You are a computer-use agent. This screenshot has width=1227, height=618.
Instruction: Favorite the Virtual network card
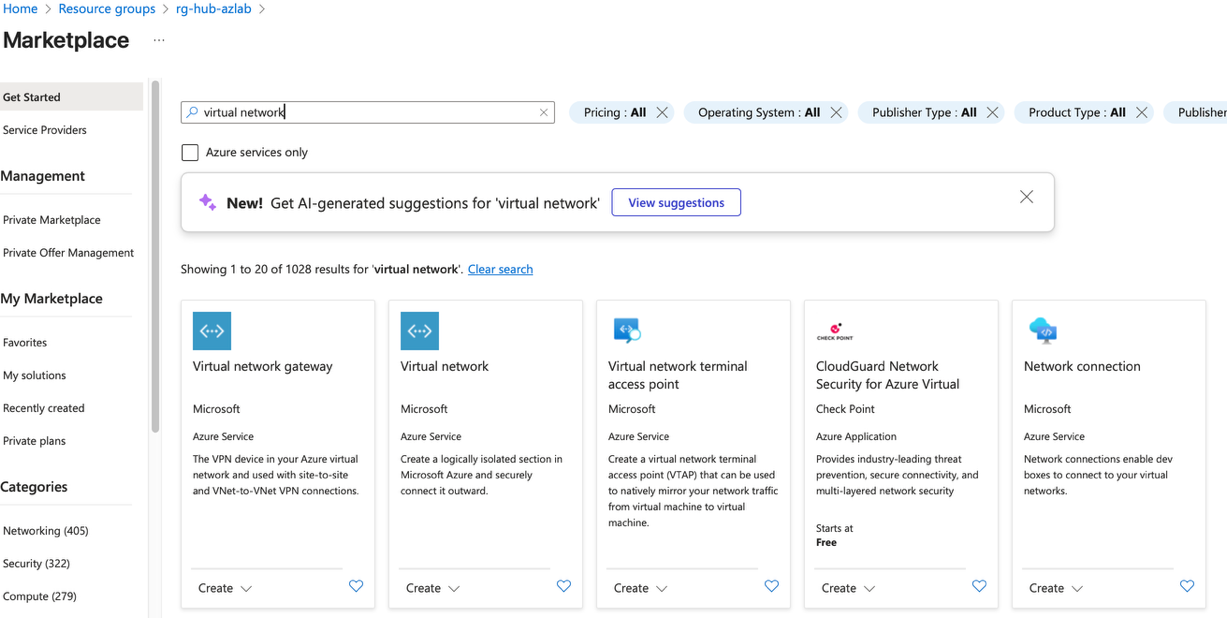point(564,587)
